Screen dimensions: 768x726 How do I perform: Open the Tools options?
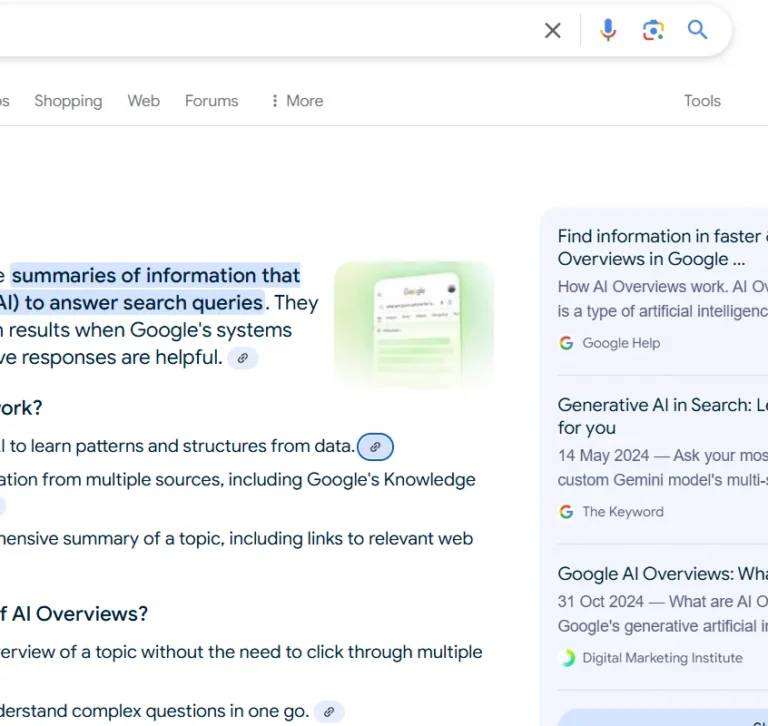pos(702,101)
